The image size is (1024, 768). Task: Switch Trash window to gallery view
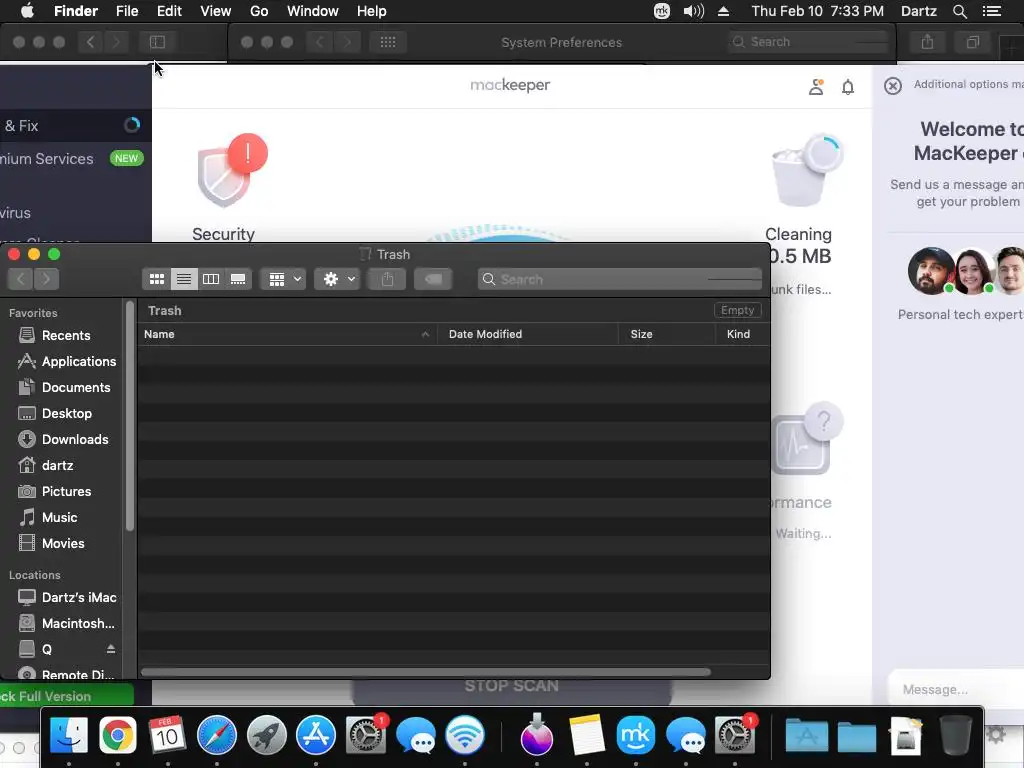tap(238, 280)
